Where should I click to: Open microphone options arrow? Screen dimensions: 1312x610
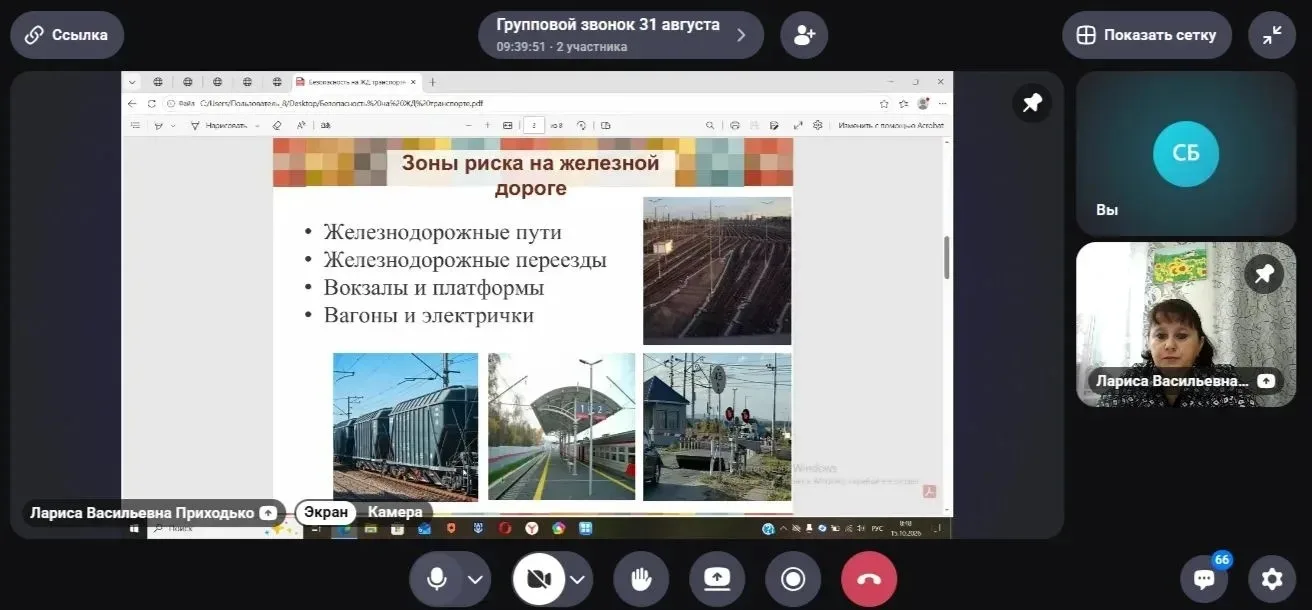pos(476,579)
